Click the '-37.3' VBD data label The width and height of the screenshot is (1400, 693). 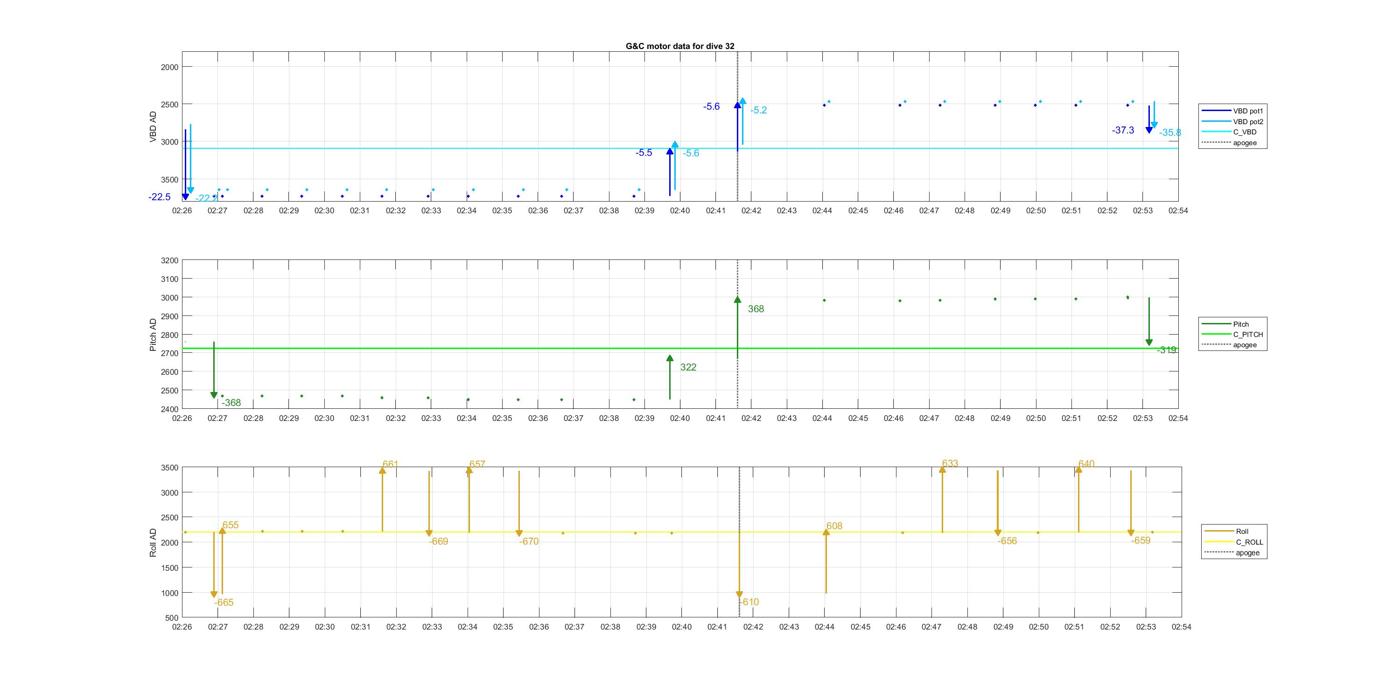point(1123,130)
